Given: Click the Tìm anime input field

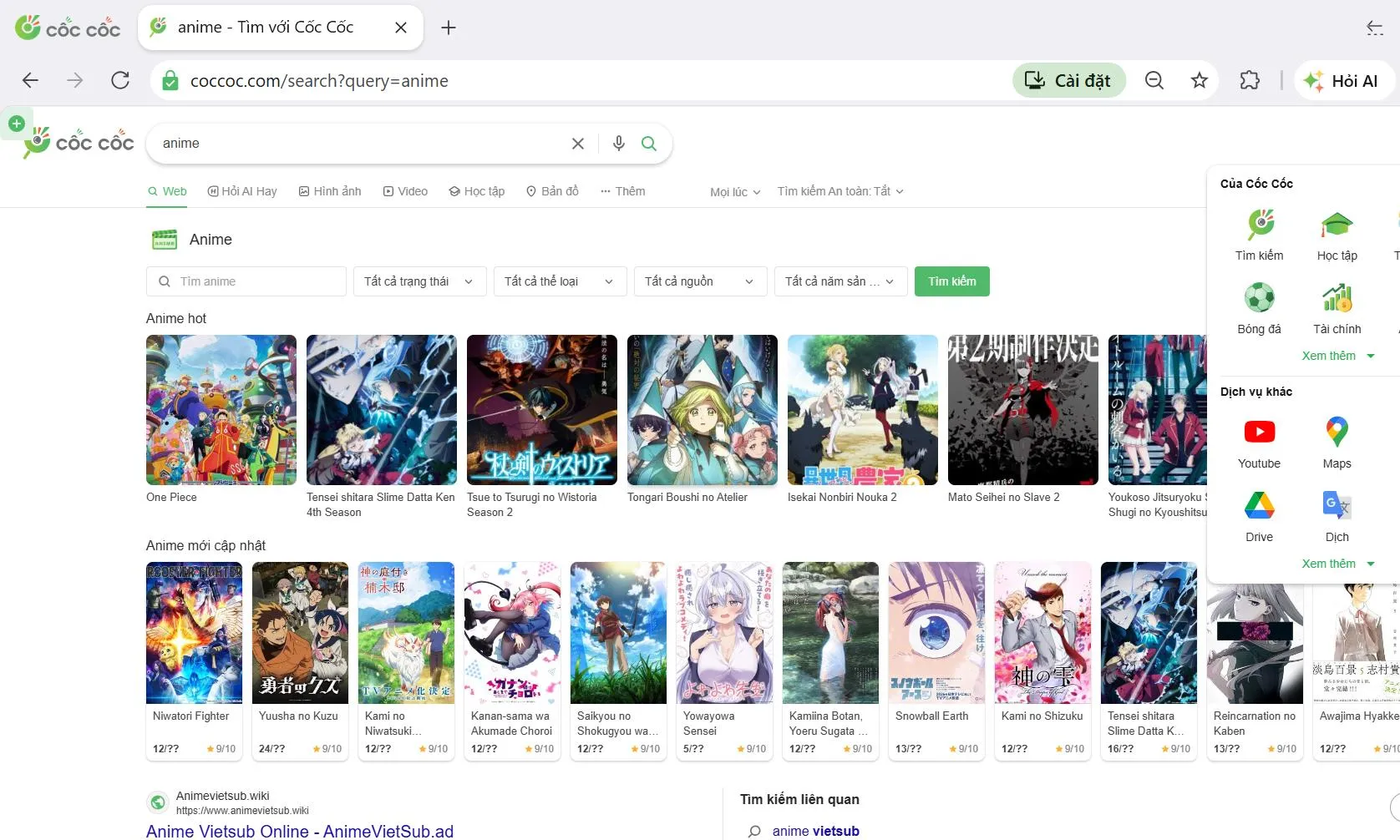Looking at the screenshot, I should [246, 281].
